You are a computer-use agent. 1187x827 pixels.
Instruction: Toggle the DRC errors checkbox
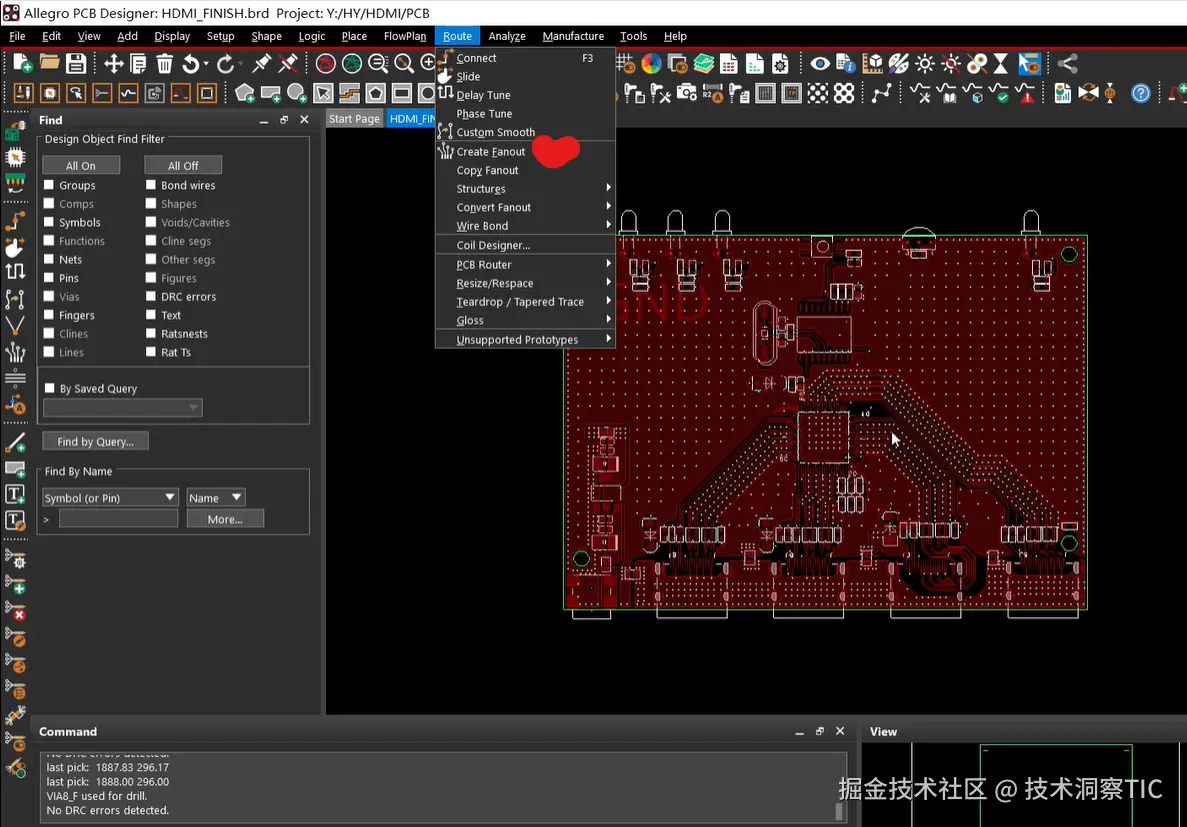151,296
